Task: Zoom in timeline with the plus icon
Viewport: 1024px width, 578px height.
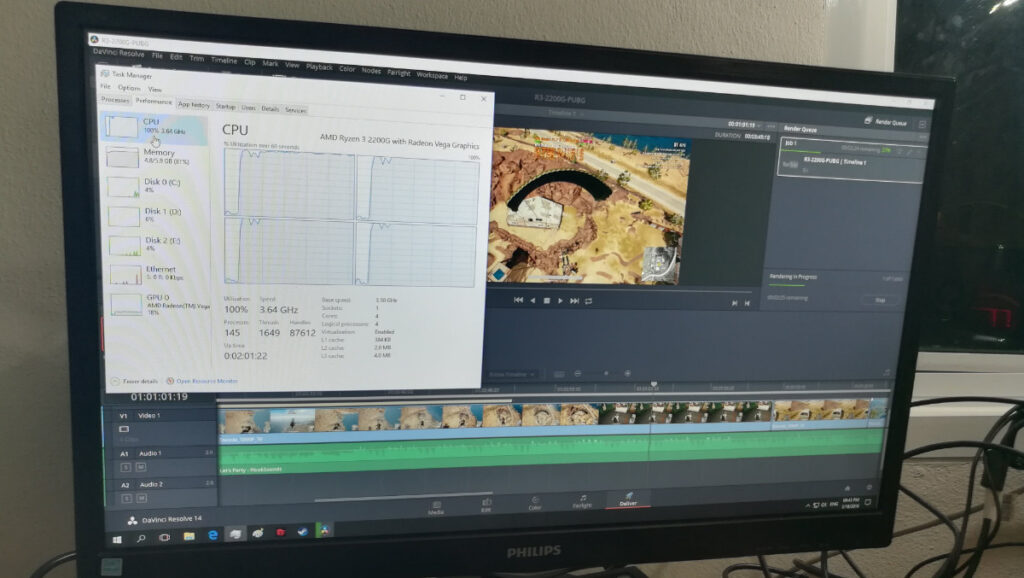Action: pos(627,374)
